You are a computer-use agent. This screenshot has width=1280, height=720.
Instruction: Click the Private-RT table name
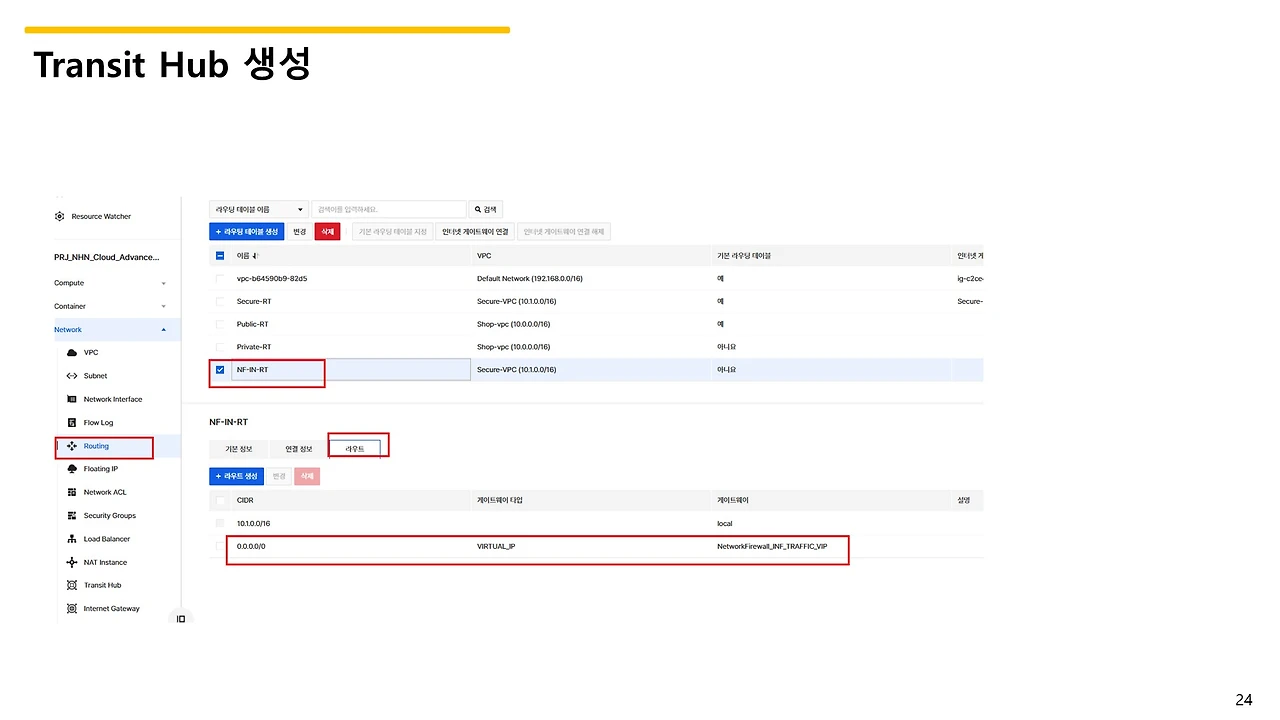pos(254,347)
